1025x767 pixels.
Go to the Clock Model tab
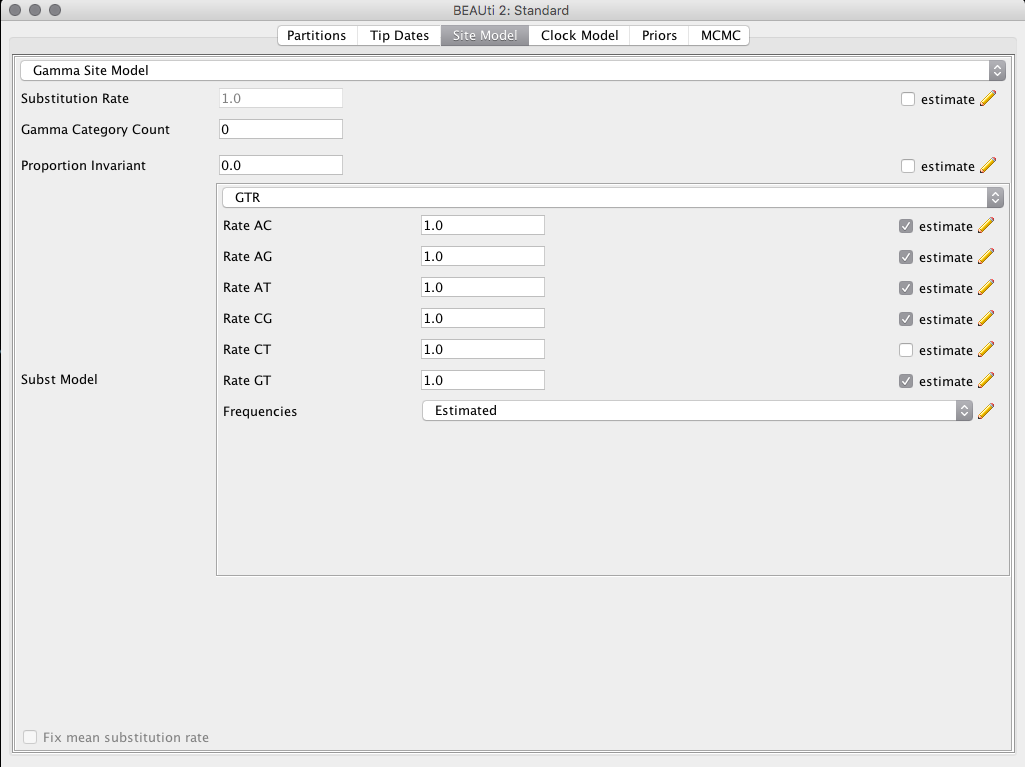579,35
